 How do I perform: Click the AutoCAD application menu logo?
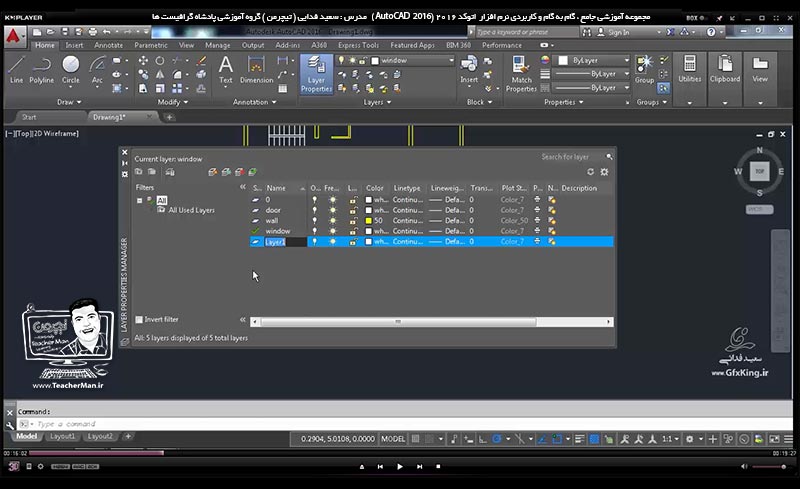tap(14, 36)
